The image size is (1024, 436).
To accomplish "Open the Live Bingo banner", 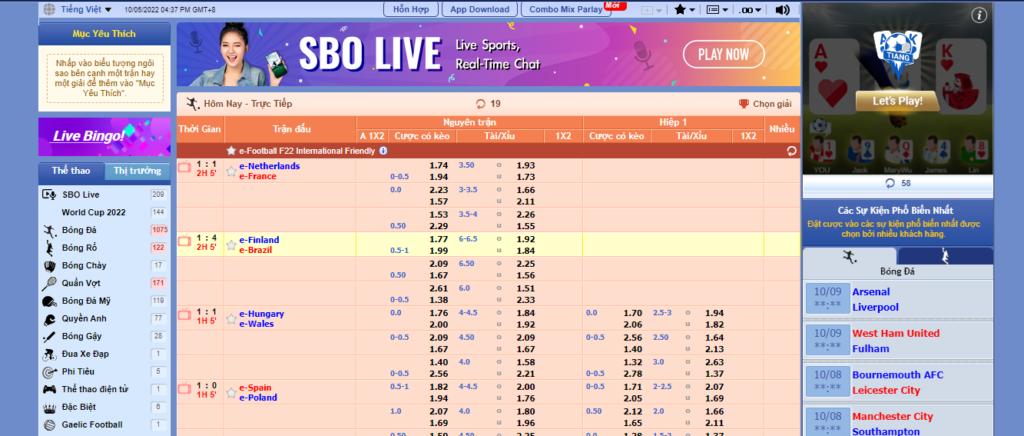I will coord(104,136).
